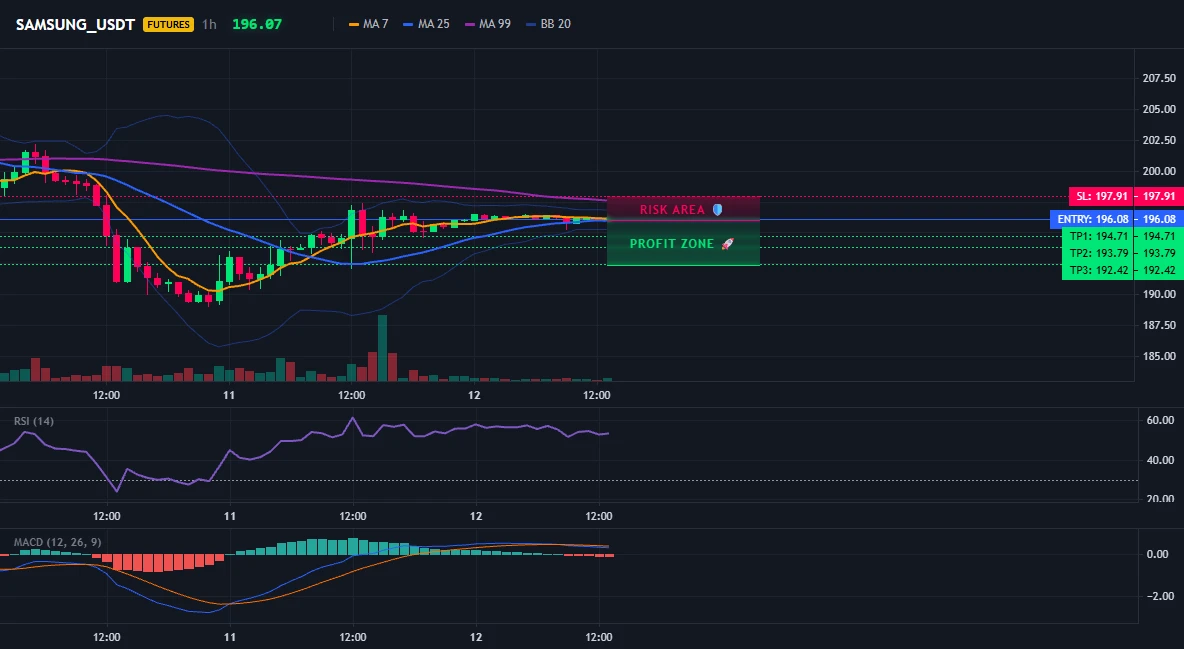Click the MACD (12, 26, 9) indicator label
The width and height of the screenshot is (1184, 649).
coord(57,542)
